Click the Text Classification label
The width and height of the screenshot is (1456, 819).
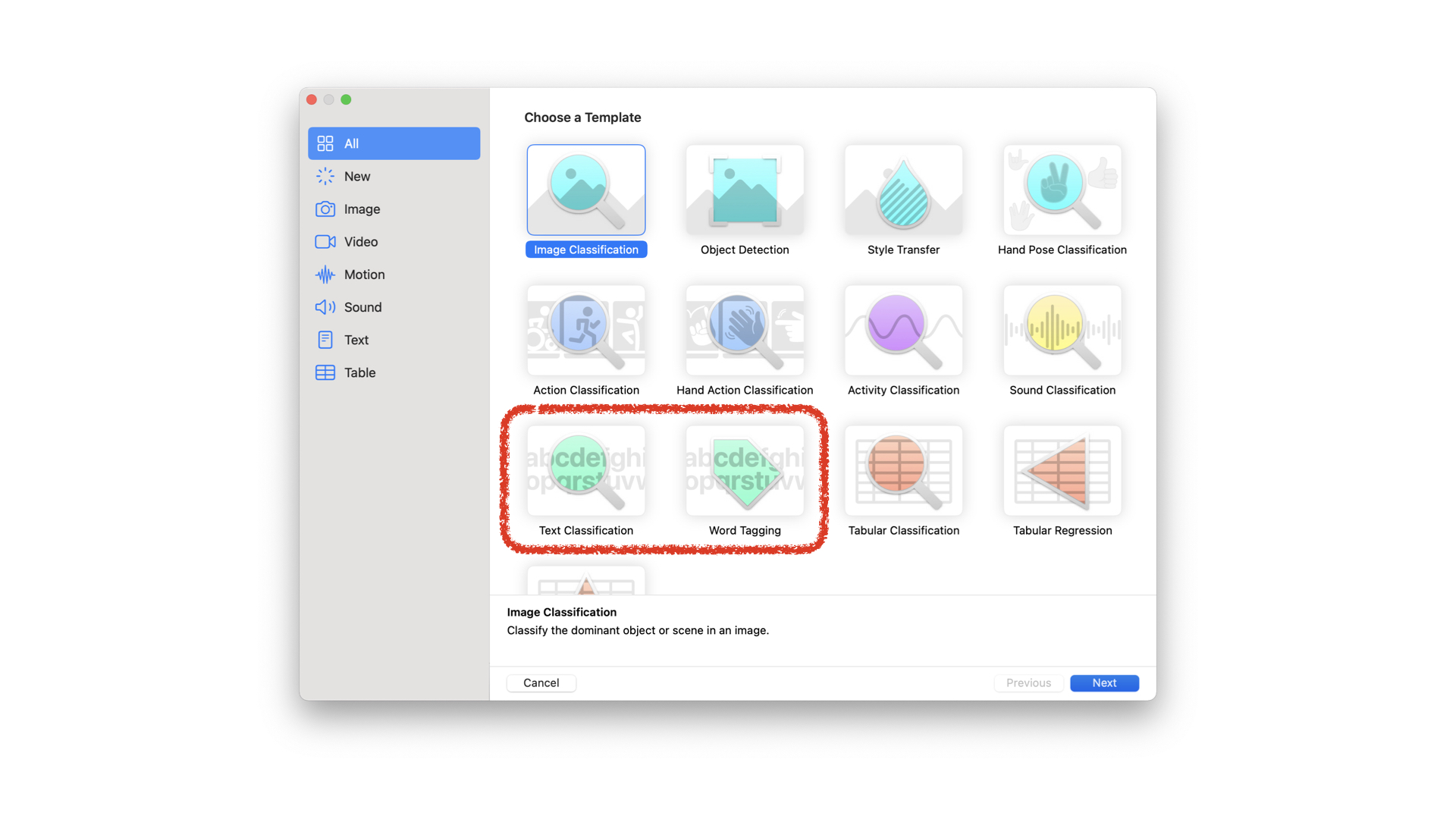586,530
